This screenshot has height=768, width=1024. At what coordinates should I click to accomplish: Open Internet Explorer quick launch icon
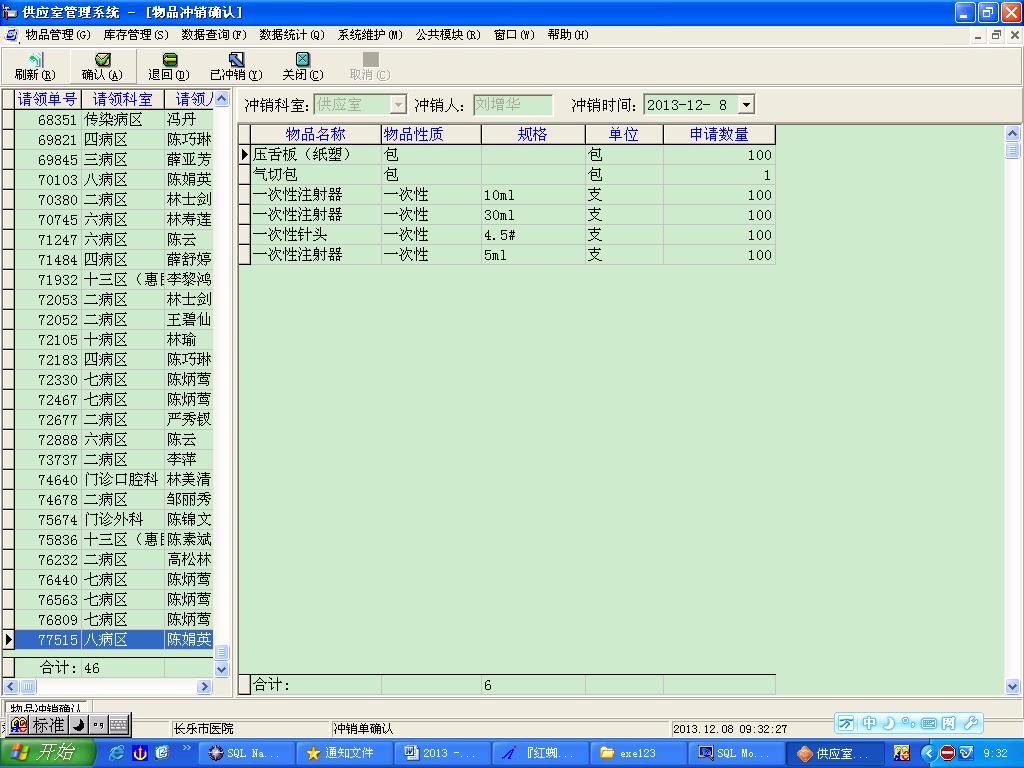118,753
